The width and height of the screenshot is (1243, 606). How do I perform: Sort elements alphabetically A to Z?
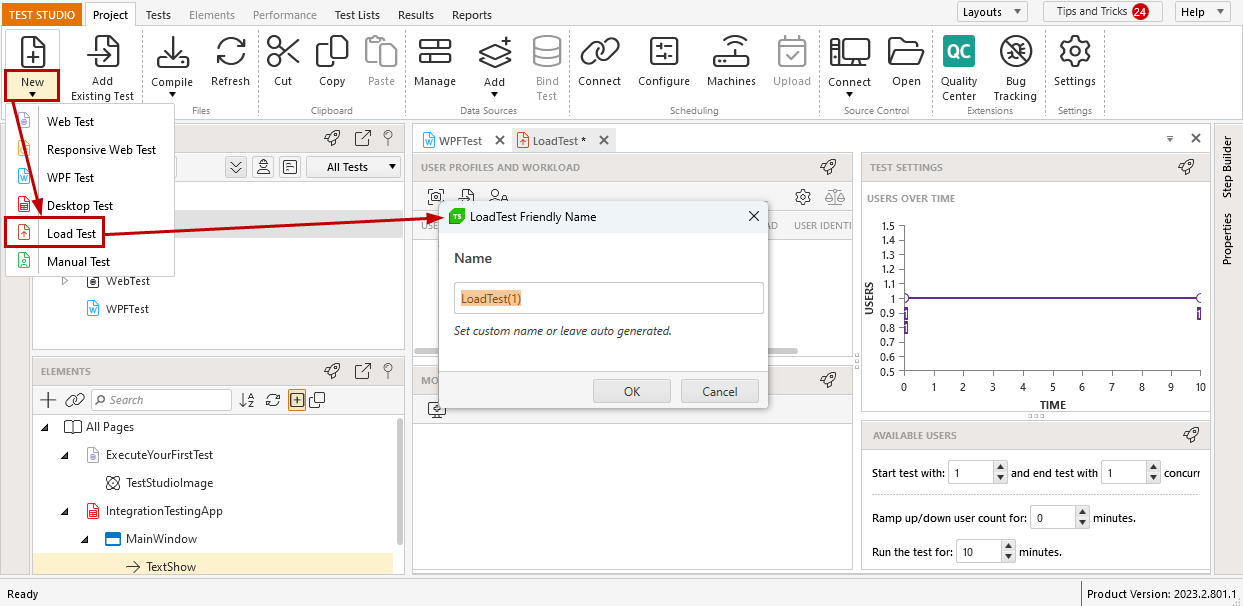248,400
